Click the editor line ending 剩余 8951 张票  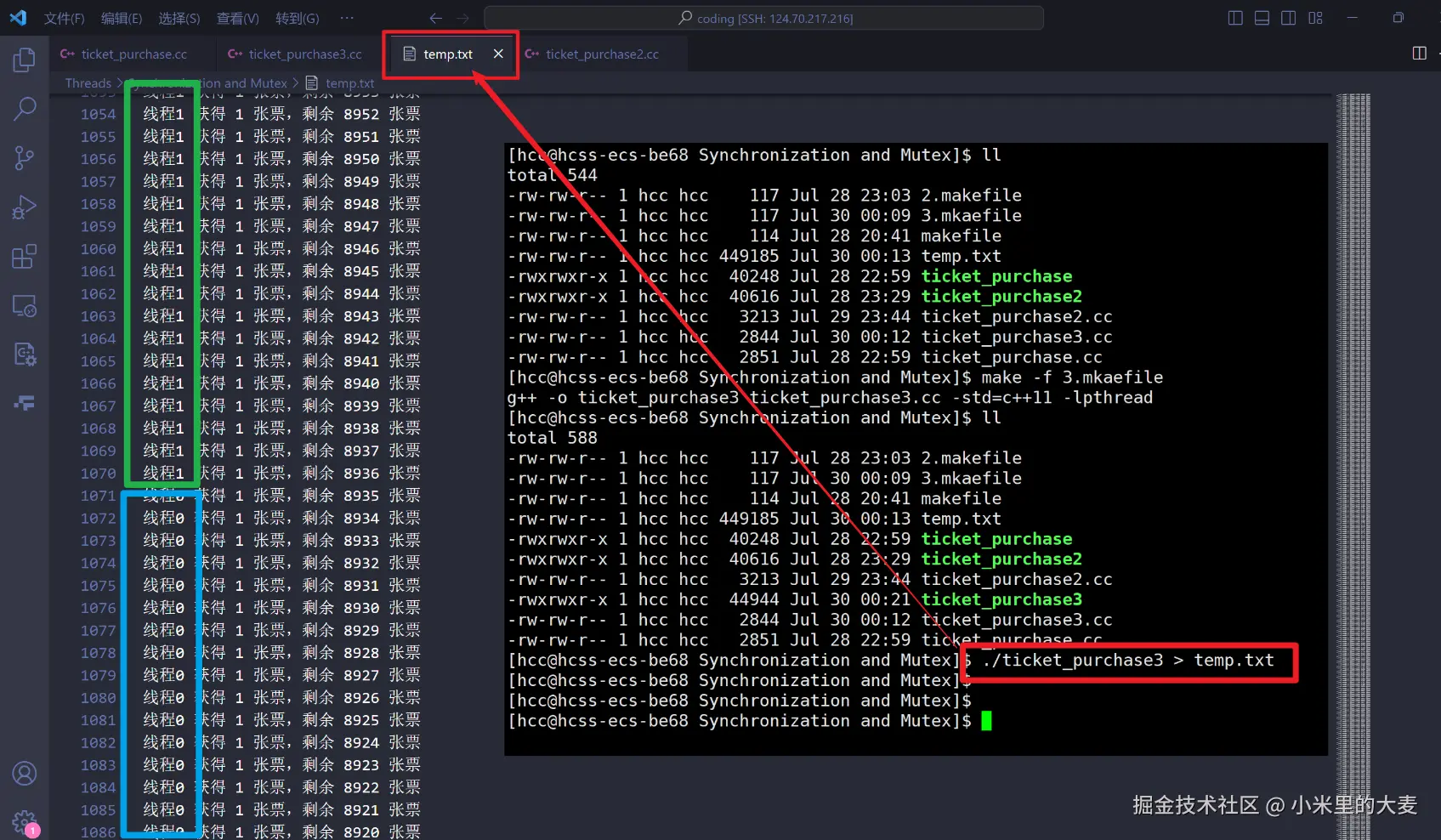click(x=281, y=136)
